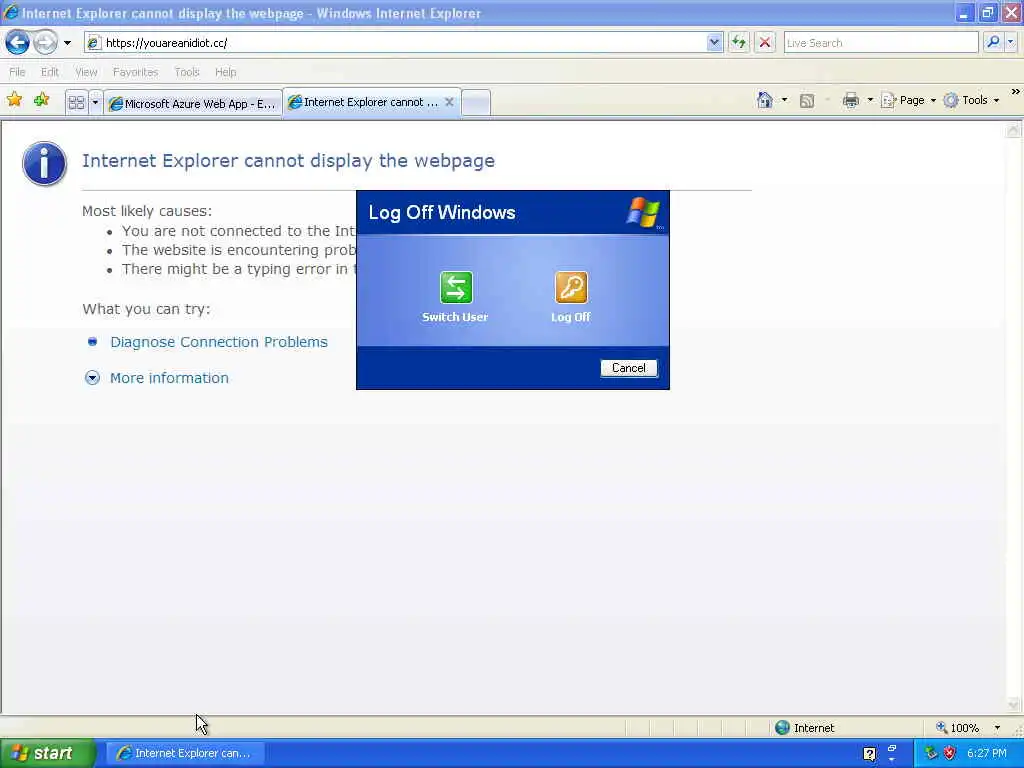Click the 6:27 PM clock

987,754
